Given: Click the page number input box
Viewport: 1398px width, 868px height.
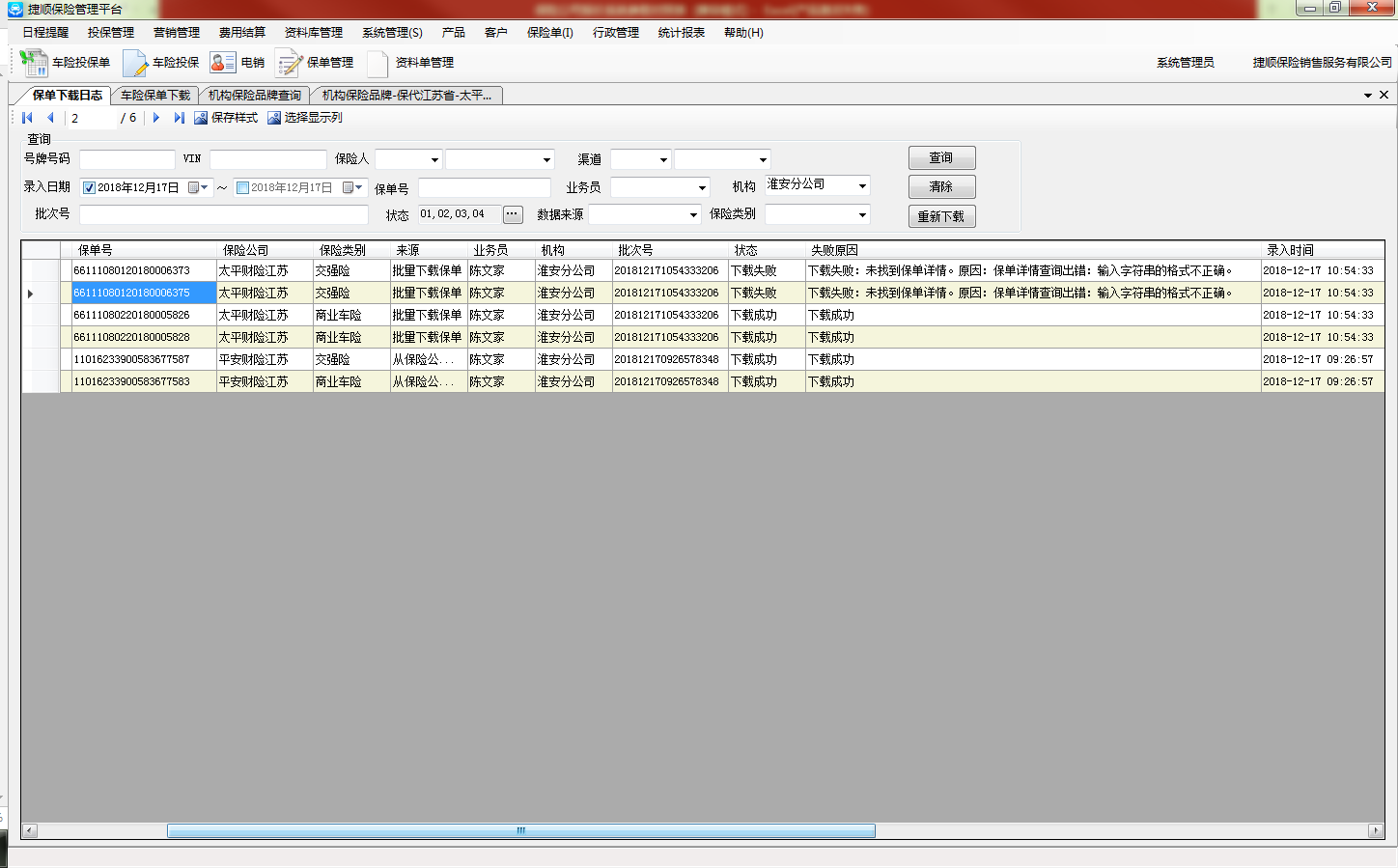Looking at the screenshot, I should [x=93, y=118].
